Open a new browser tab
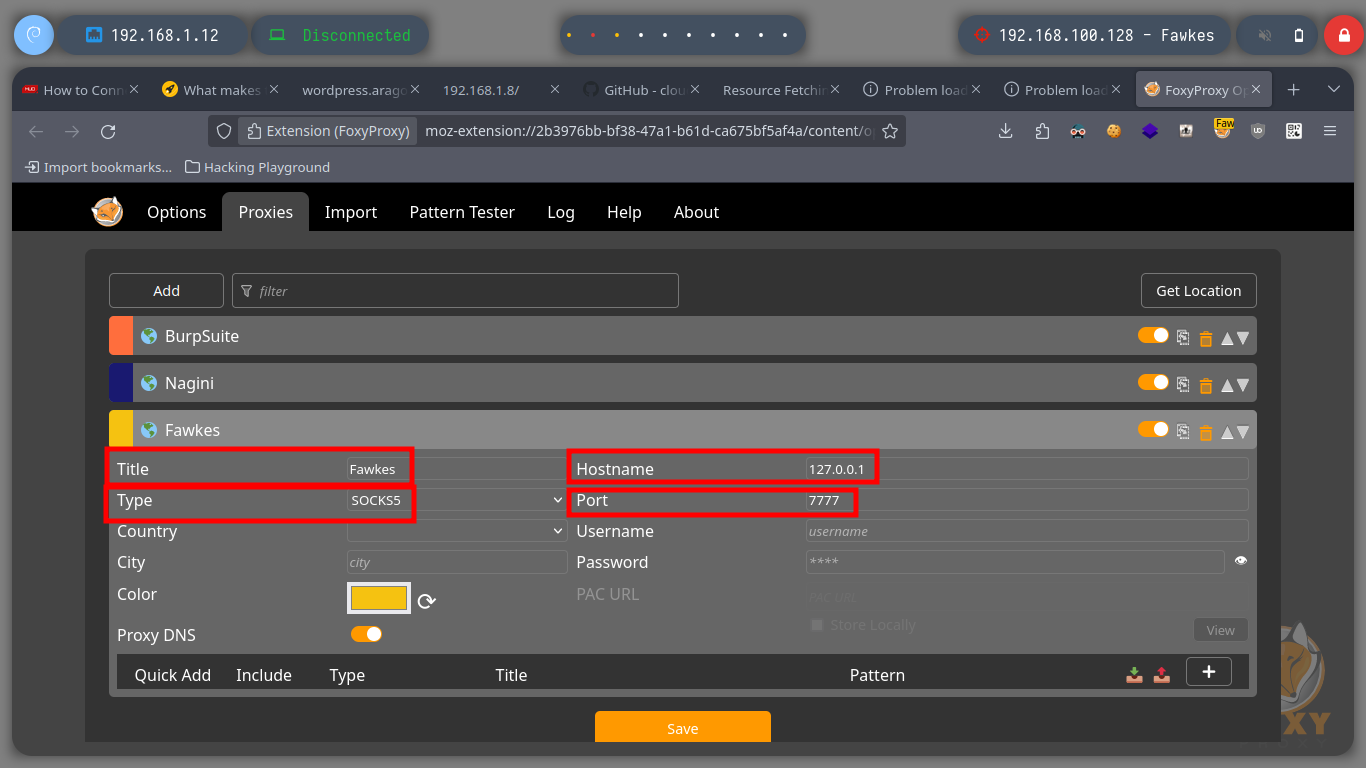This screenshot has height=768, width=1366. (1293, 89)
